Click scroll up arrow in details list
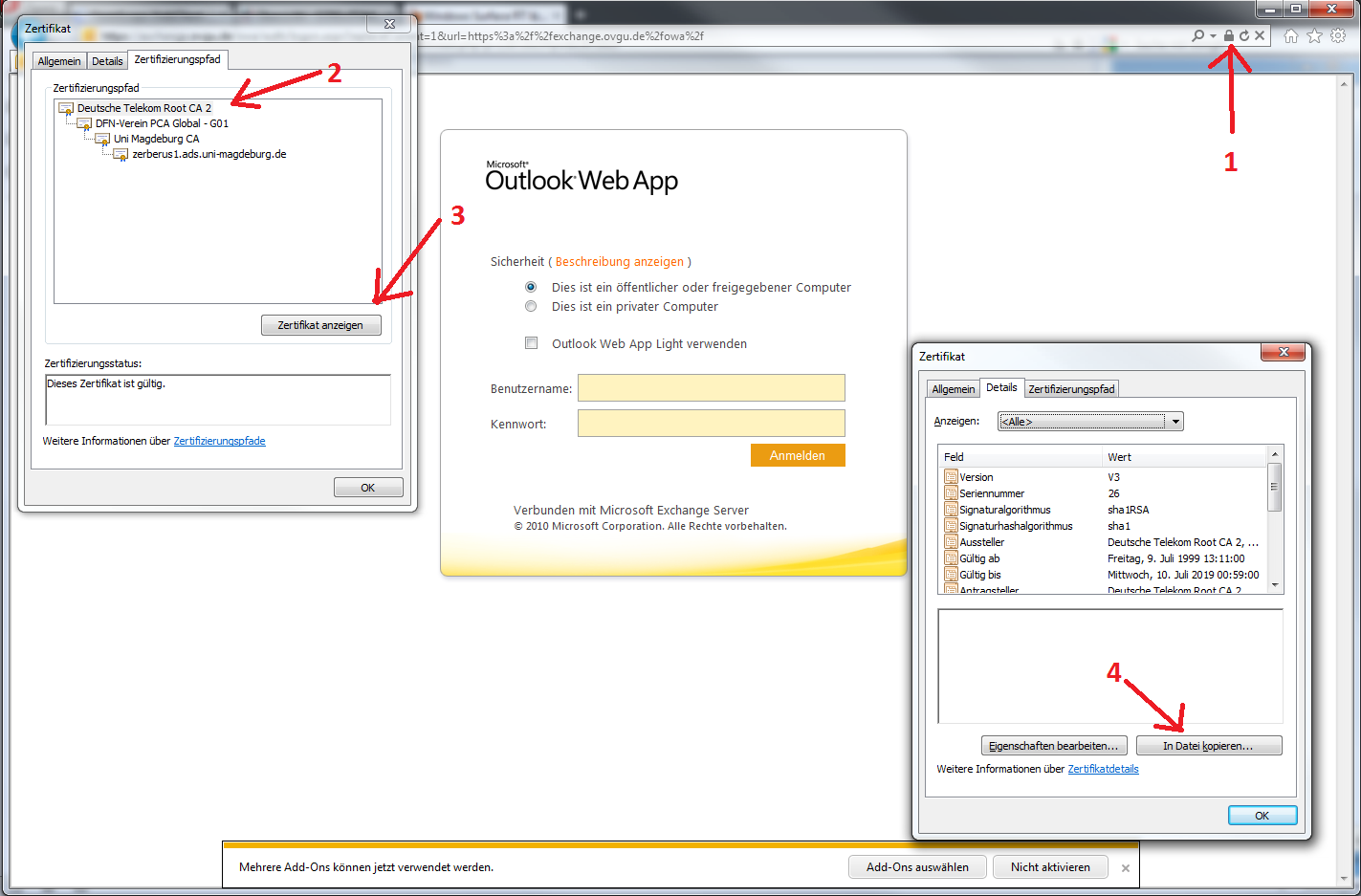1361x896 pixels. 1274,453
